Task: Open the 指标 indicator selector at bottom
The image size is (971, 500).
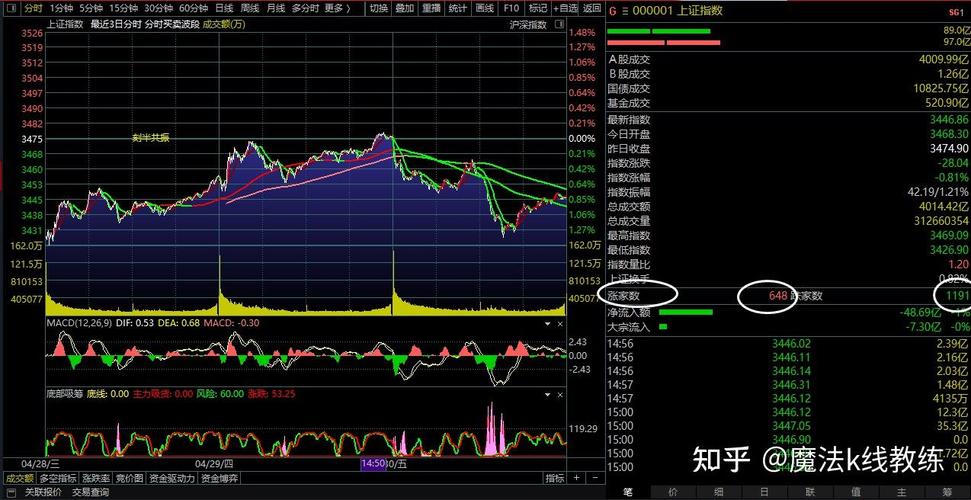Action: pyautogui.click(x=554, y=478)
